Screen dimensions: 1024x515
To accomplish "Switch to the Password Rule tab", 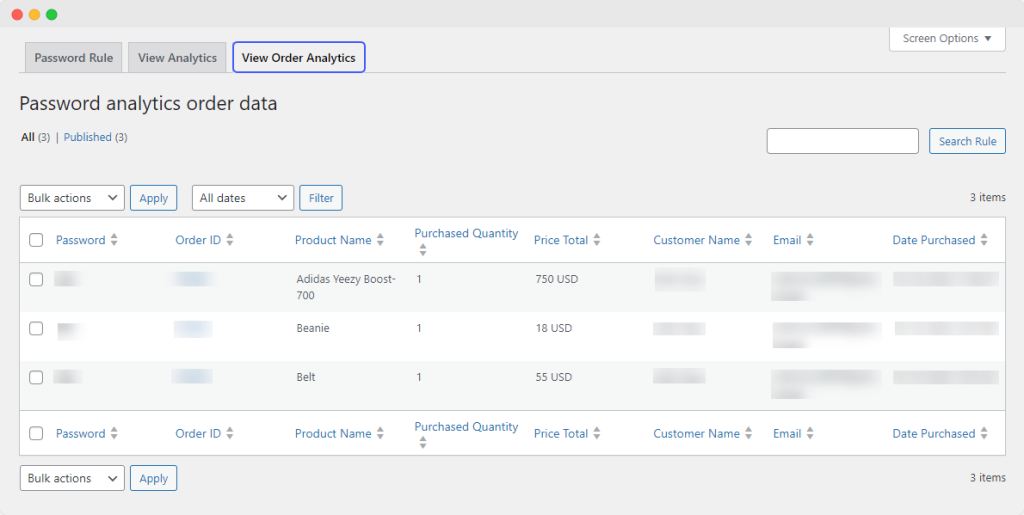I will coord(73,58).
